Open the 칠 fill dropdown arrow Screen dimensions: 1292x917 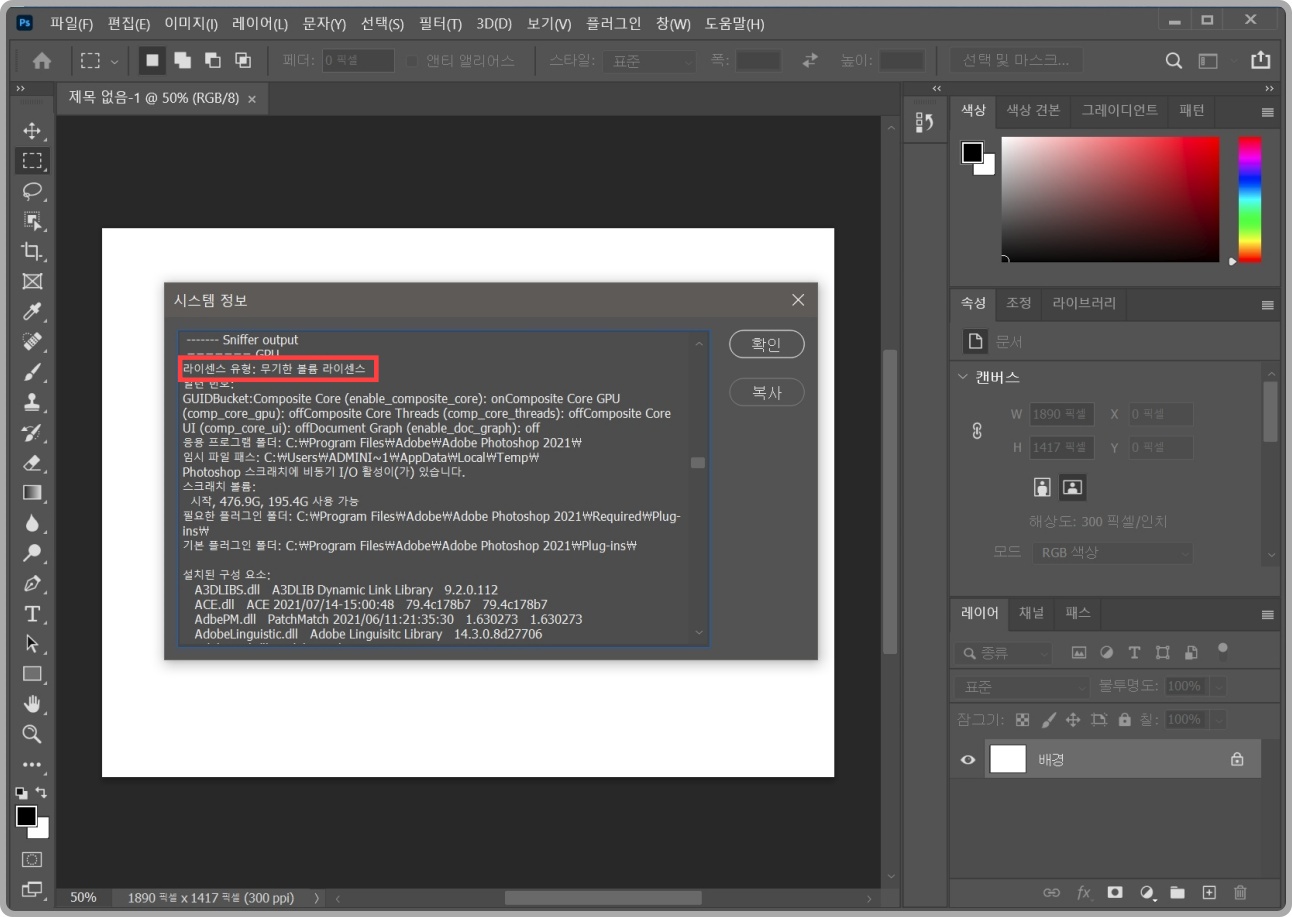click(1218, 719)
